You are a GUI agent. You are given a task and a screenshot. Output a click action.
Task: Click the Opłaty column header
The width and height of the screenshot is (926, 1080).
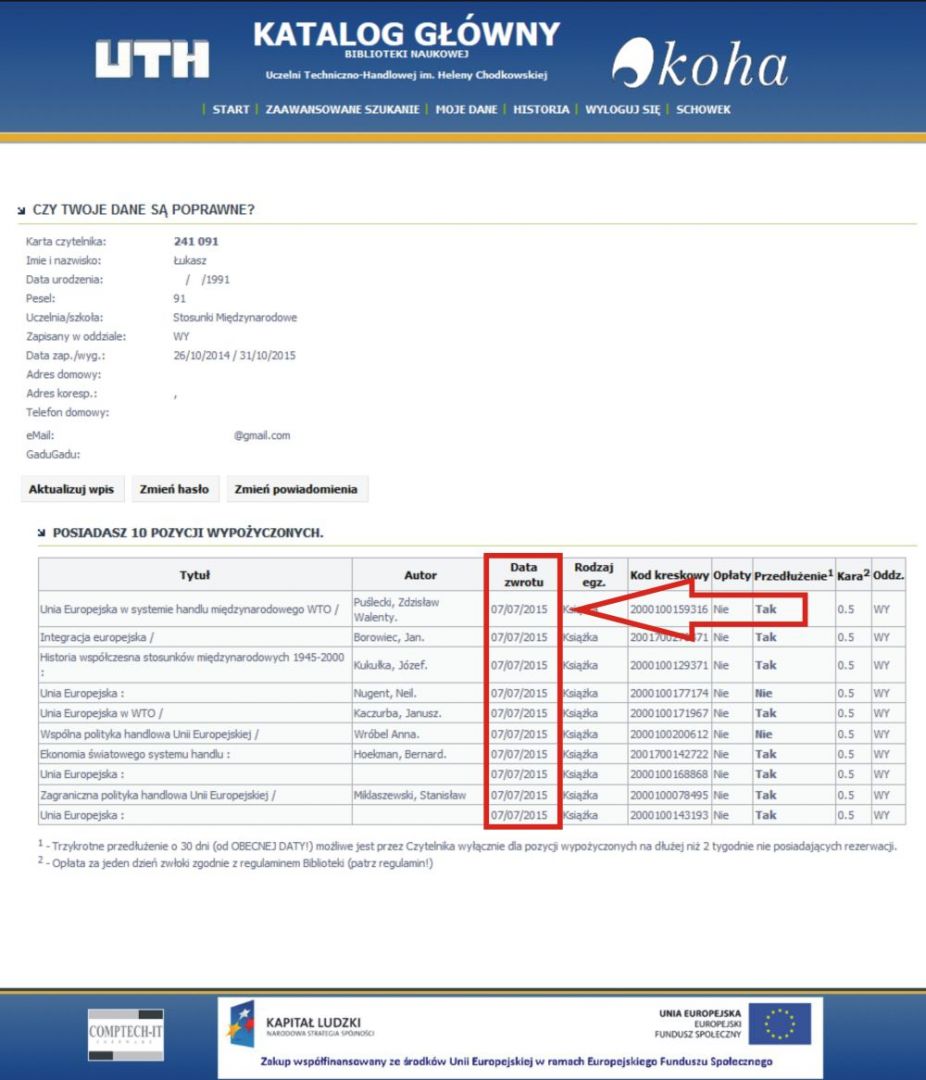(732, 574)
